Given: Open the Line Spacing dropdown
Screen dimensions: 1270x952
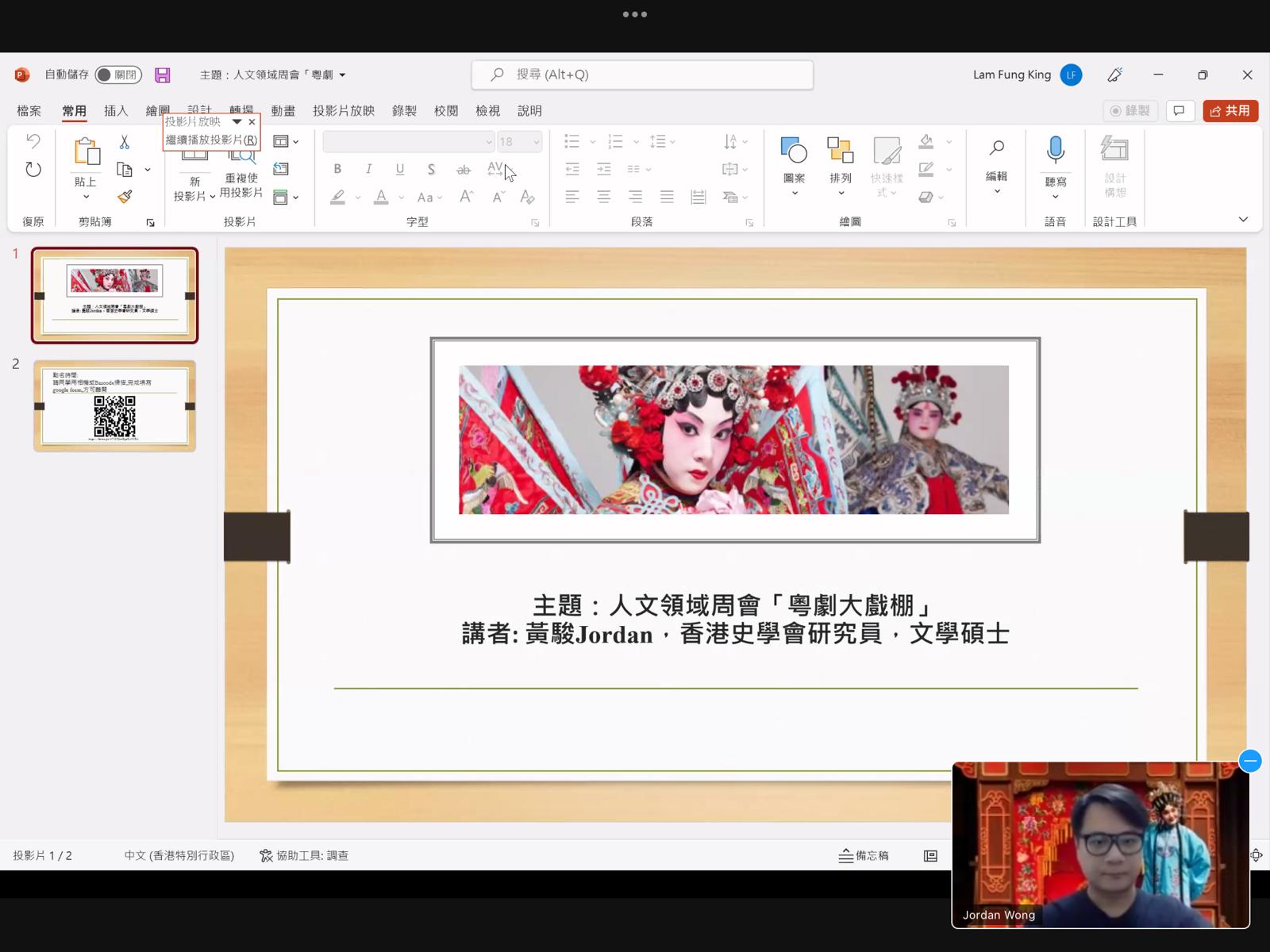Looking at the screenshot, I should coord(662,142).
